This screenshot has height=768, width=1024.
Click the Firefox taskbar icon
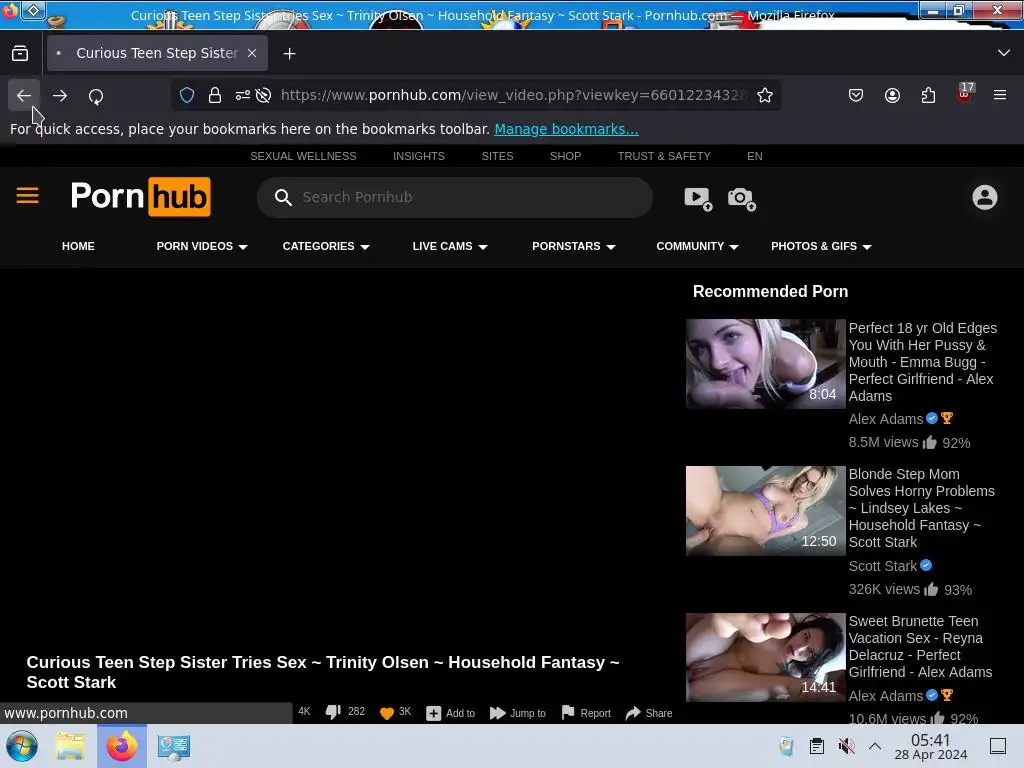click(121, 746)
